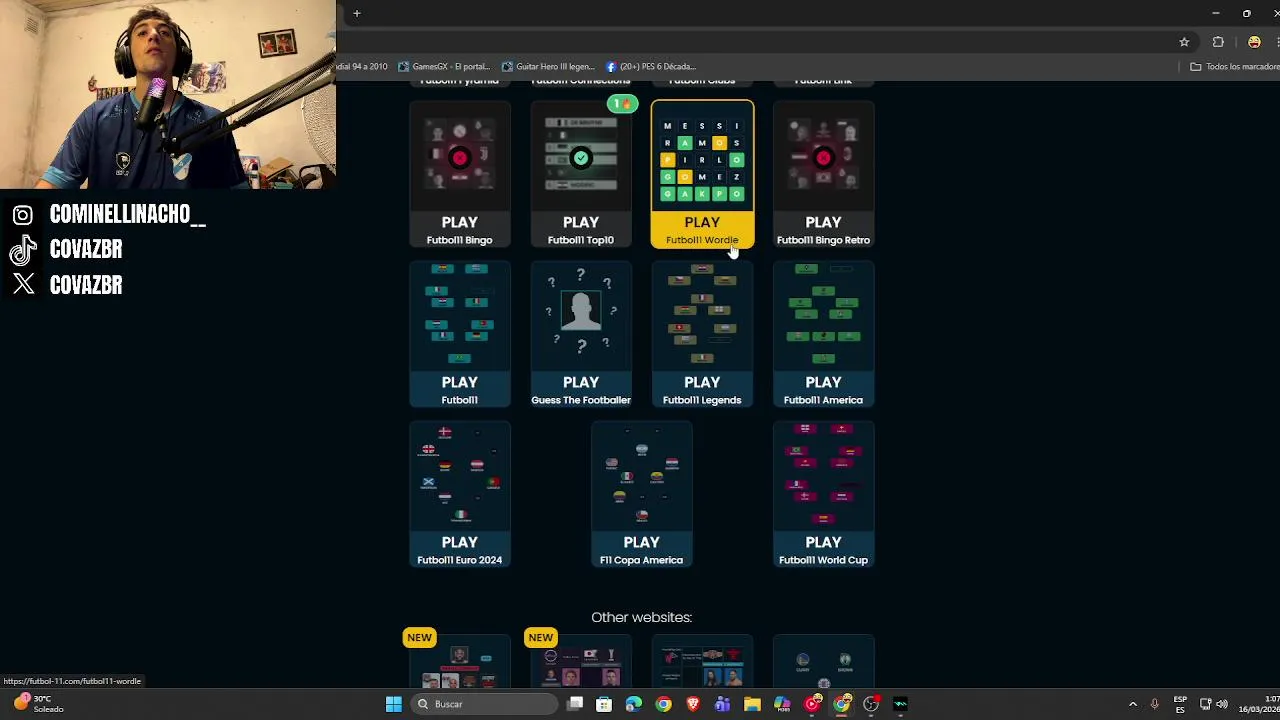1280x720 pixels.
Task: Show hidden system tray icons
Action: (1133, 704)
